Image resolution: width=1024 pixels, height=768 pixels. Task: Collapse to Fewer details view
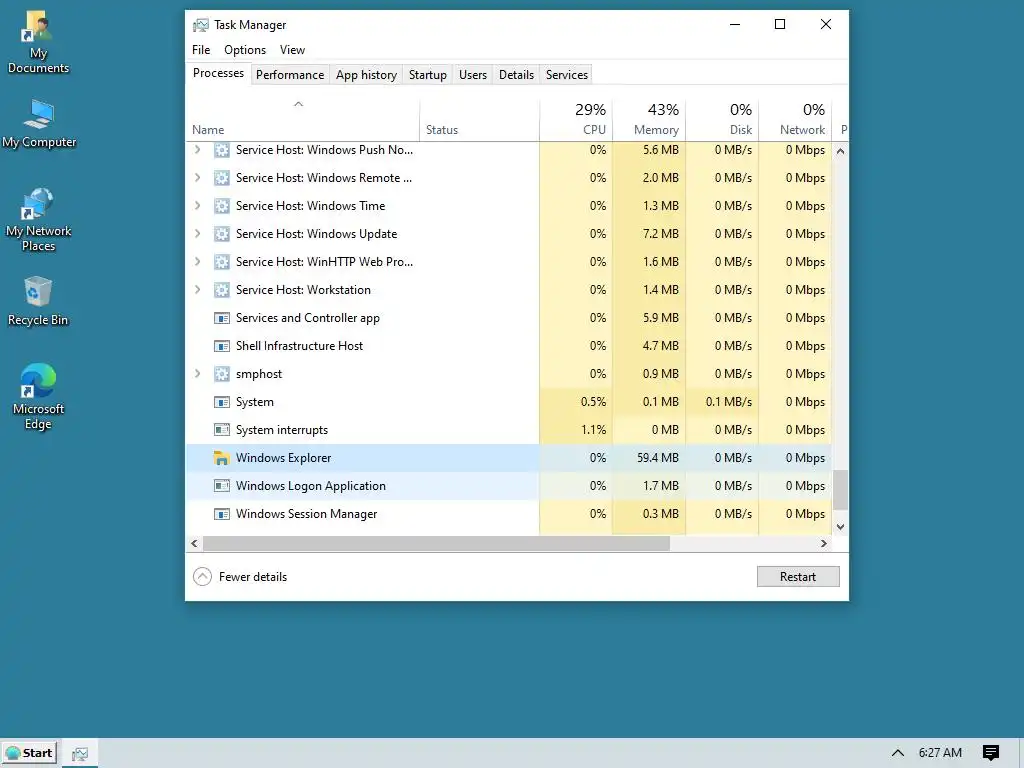click(240, 577)
